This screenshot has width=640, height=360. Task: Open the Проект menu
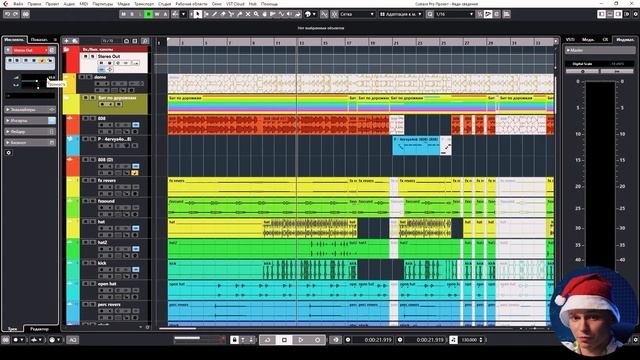pos(52,4)
